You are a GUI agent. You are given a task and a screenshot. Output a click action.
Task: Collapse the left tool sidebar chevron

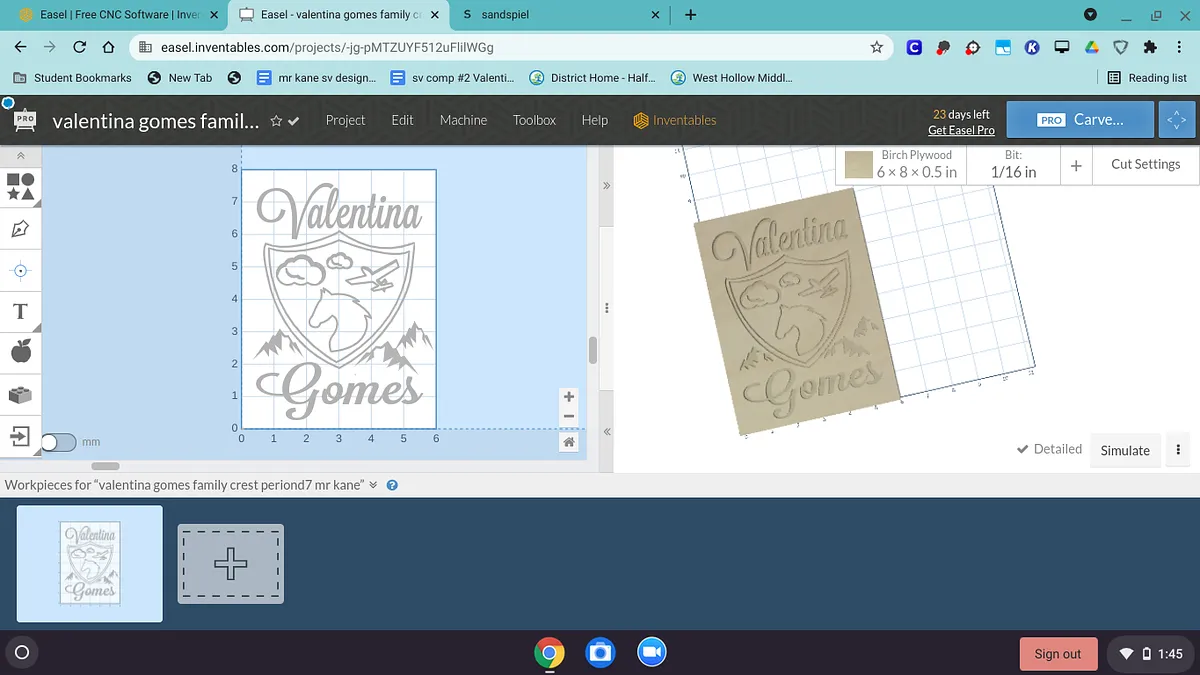pyautogui.click(x=20, y=156)
